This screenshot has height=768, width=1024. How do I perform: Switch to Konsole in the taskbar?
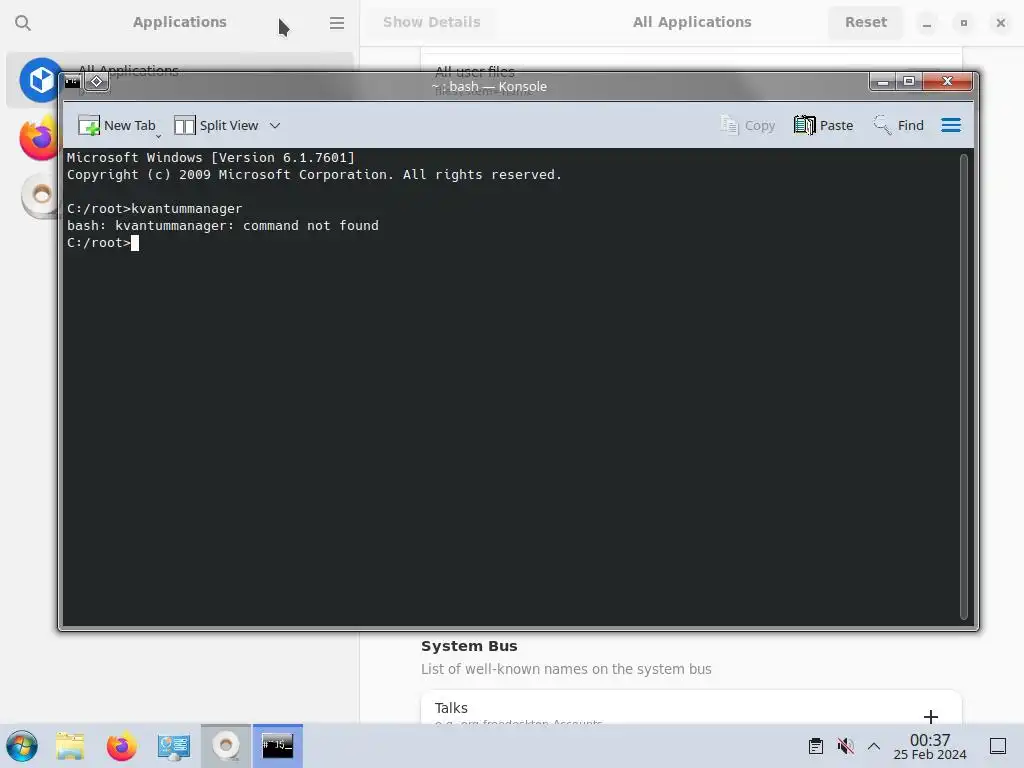278,746
